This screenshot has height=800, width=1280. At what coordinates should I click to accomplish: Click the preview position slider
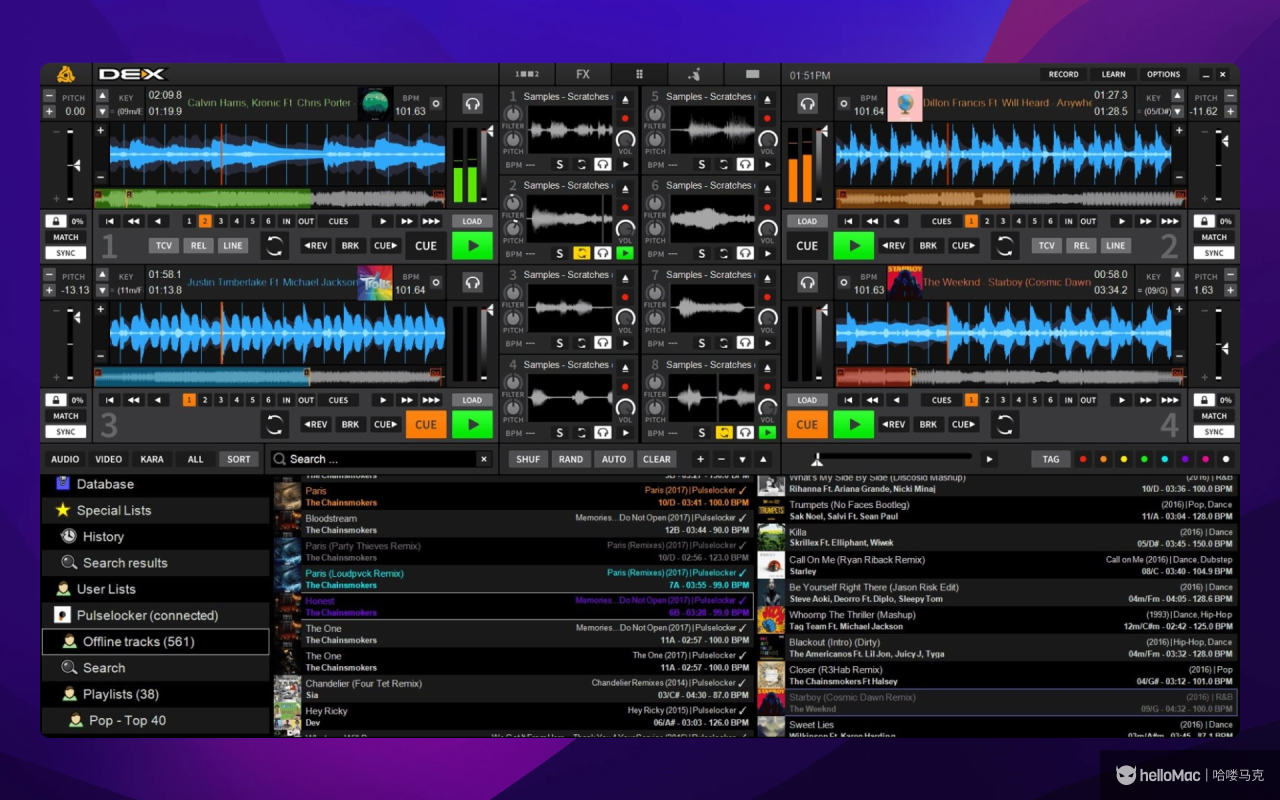[x=893, y=459]
